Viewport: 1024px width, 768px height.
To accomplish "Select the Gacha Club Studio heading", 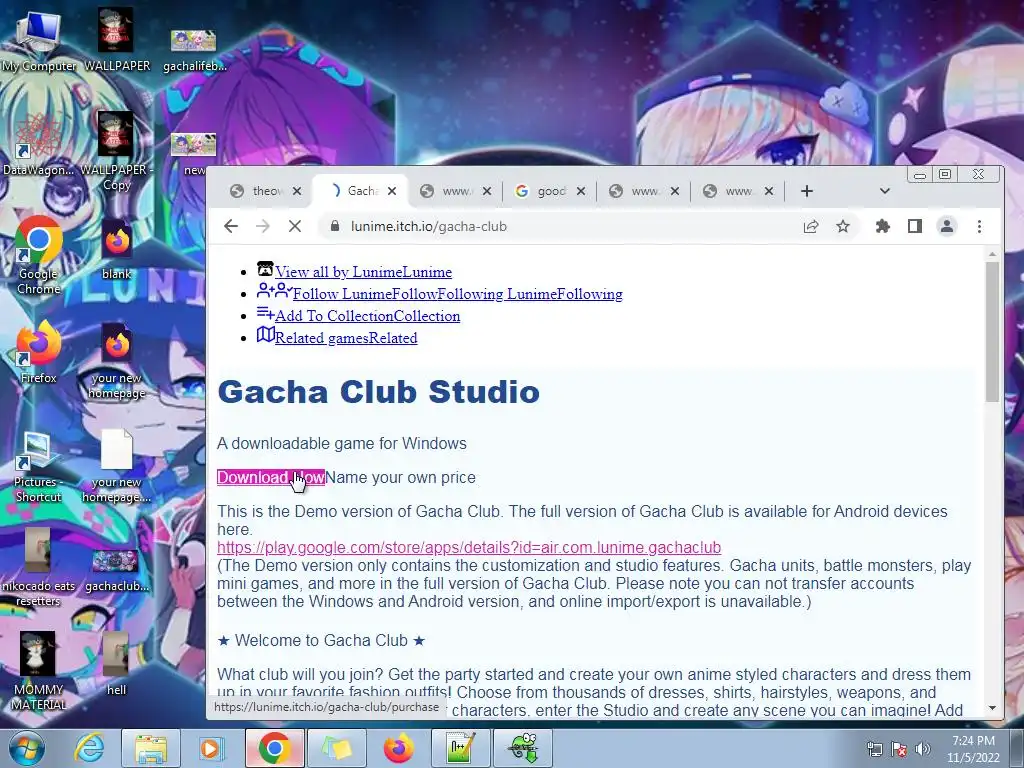I will (x=378, y=392).
